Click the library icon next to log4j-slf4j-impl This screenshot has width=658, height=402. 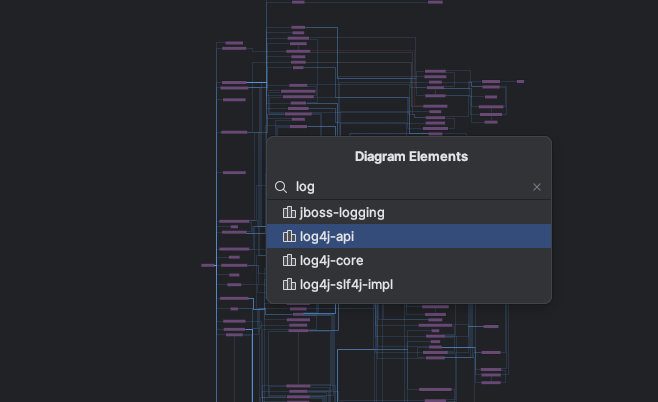click(289, 284)
